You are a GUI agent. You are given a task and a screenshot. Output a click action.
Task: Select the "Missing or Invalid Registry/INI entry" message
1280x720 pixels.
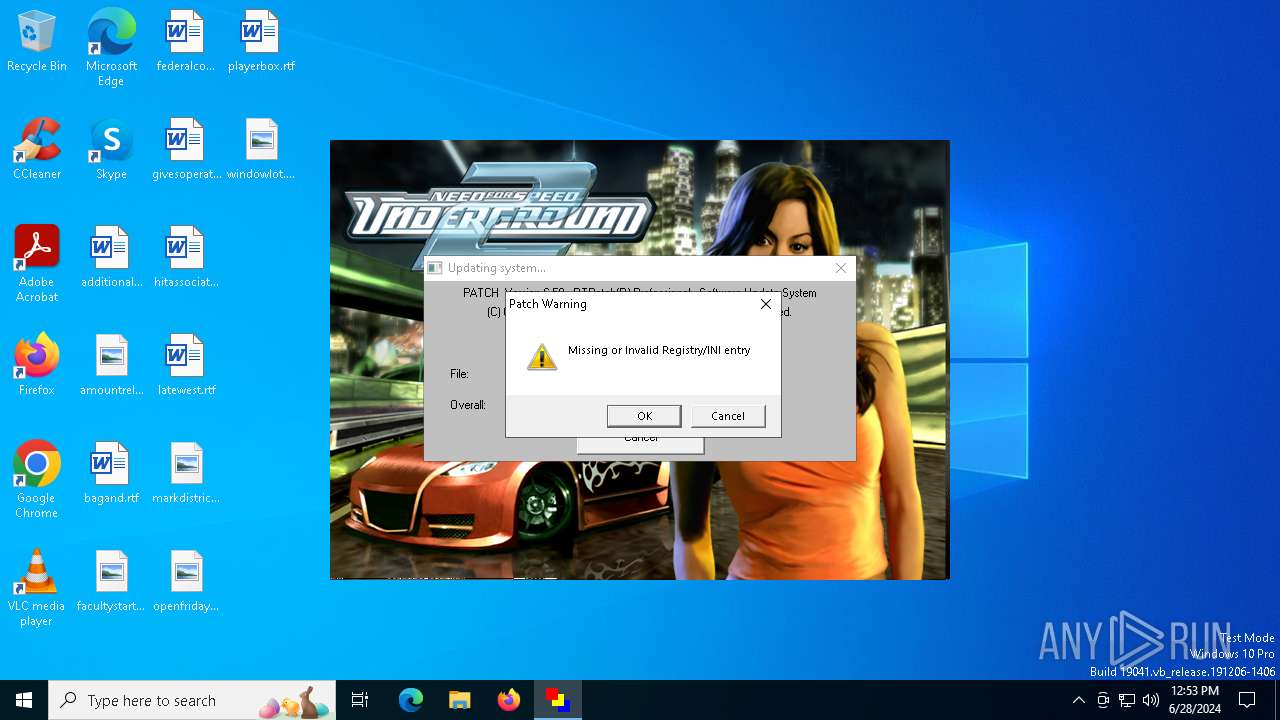659,350
